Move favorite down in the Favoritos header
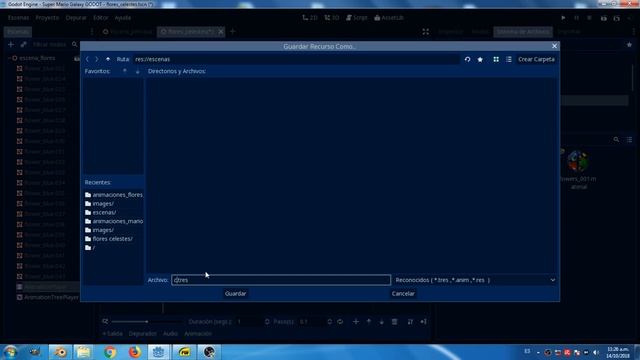The width and height of the screenshot is (640, 360). (x=138, y=71)
